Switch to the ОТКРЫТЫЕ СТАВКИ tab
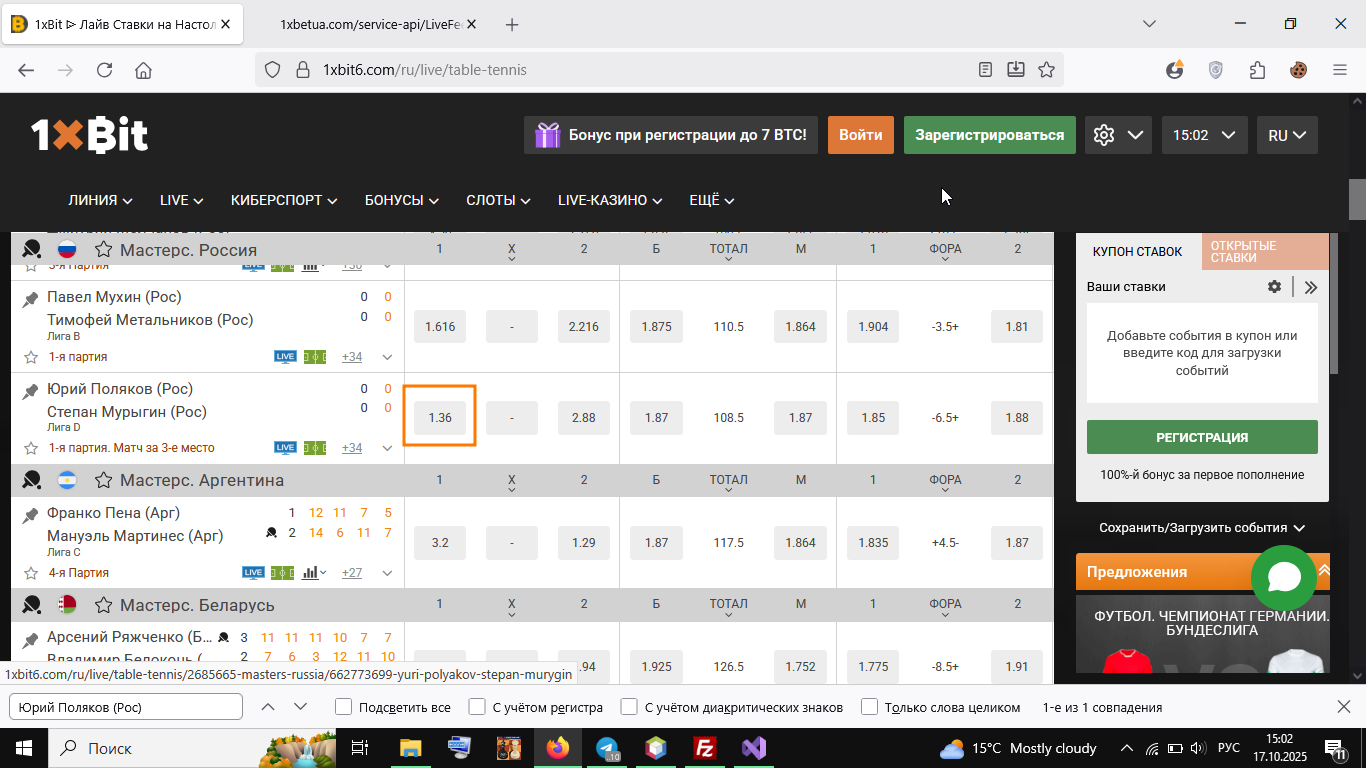This screenshot has width=1366, height=768. 1265,252
